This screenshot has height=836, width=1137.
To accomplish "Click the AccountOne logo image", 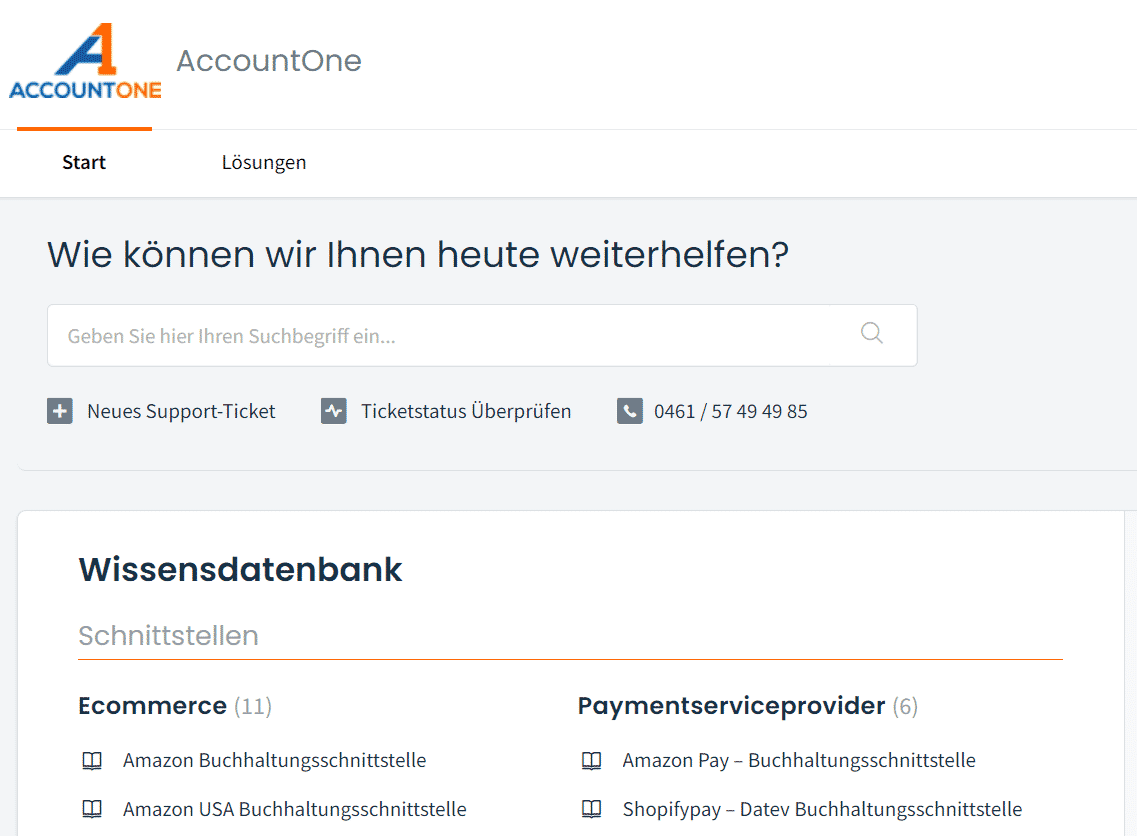I will point(85,61).
